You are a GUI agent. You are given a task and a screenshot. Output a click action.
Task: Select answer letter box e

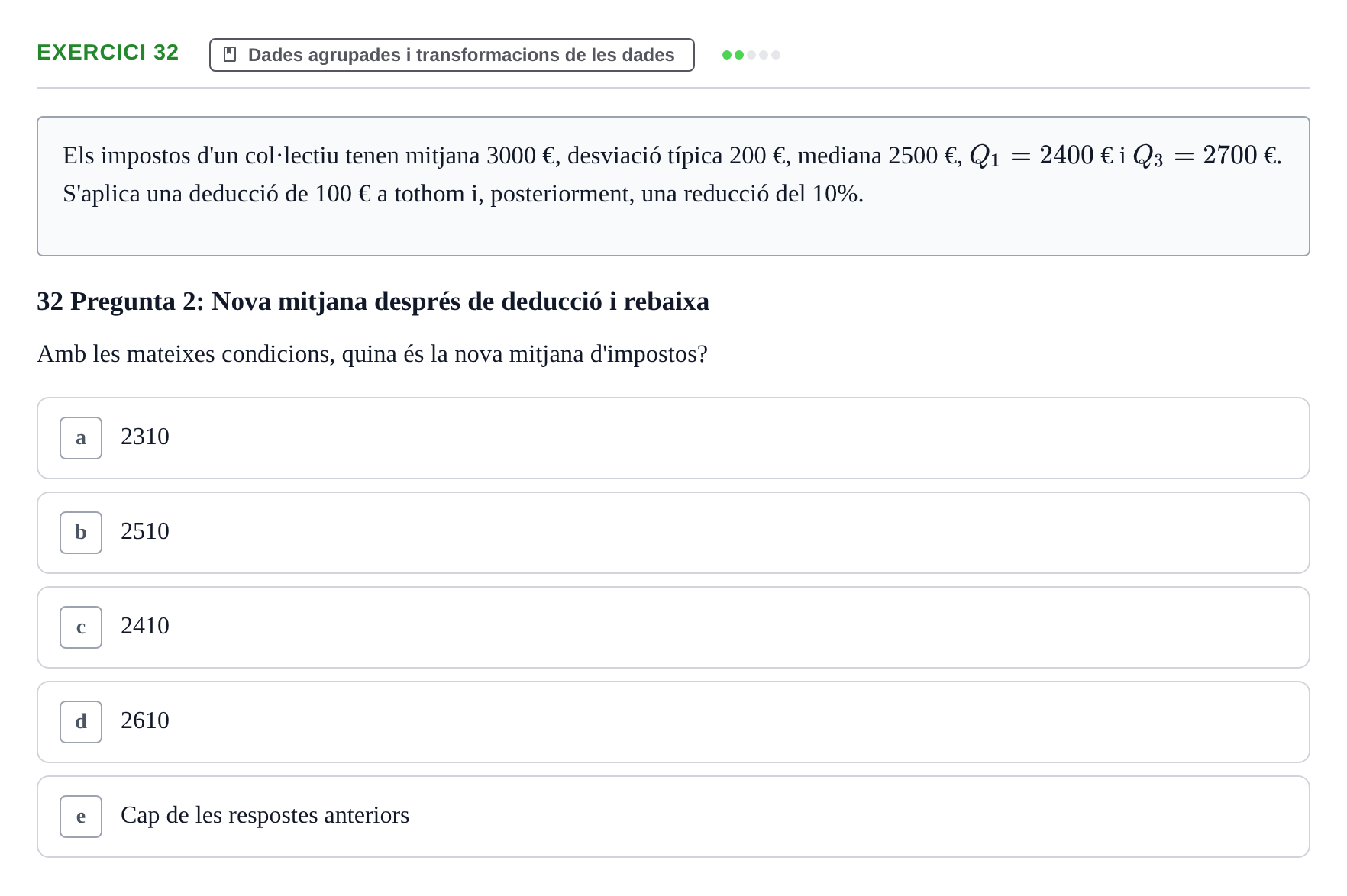81,817
